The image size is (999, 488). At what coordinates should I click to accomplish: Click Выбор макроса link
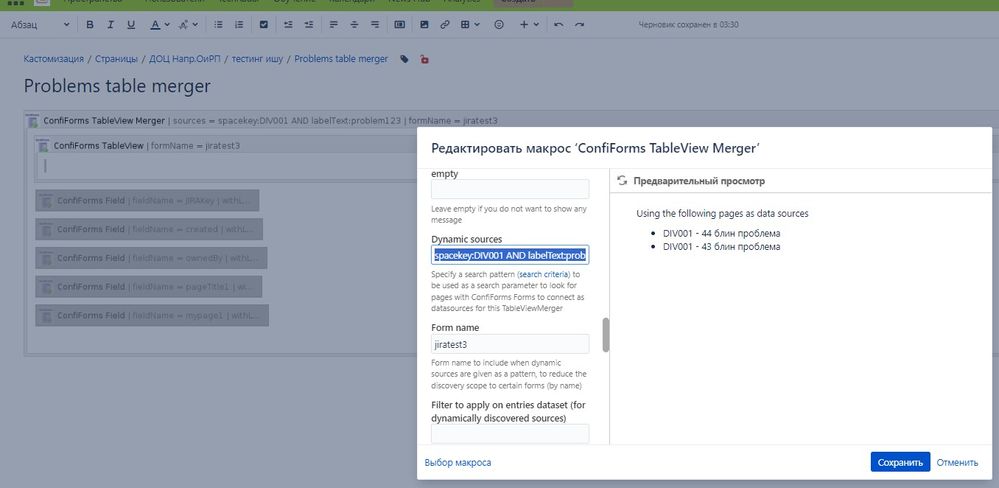click(457, 463)
